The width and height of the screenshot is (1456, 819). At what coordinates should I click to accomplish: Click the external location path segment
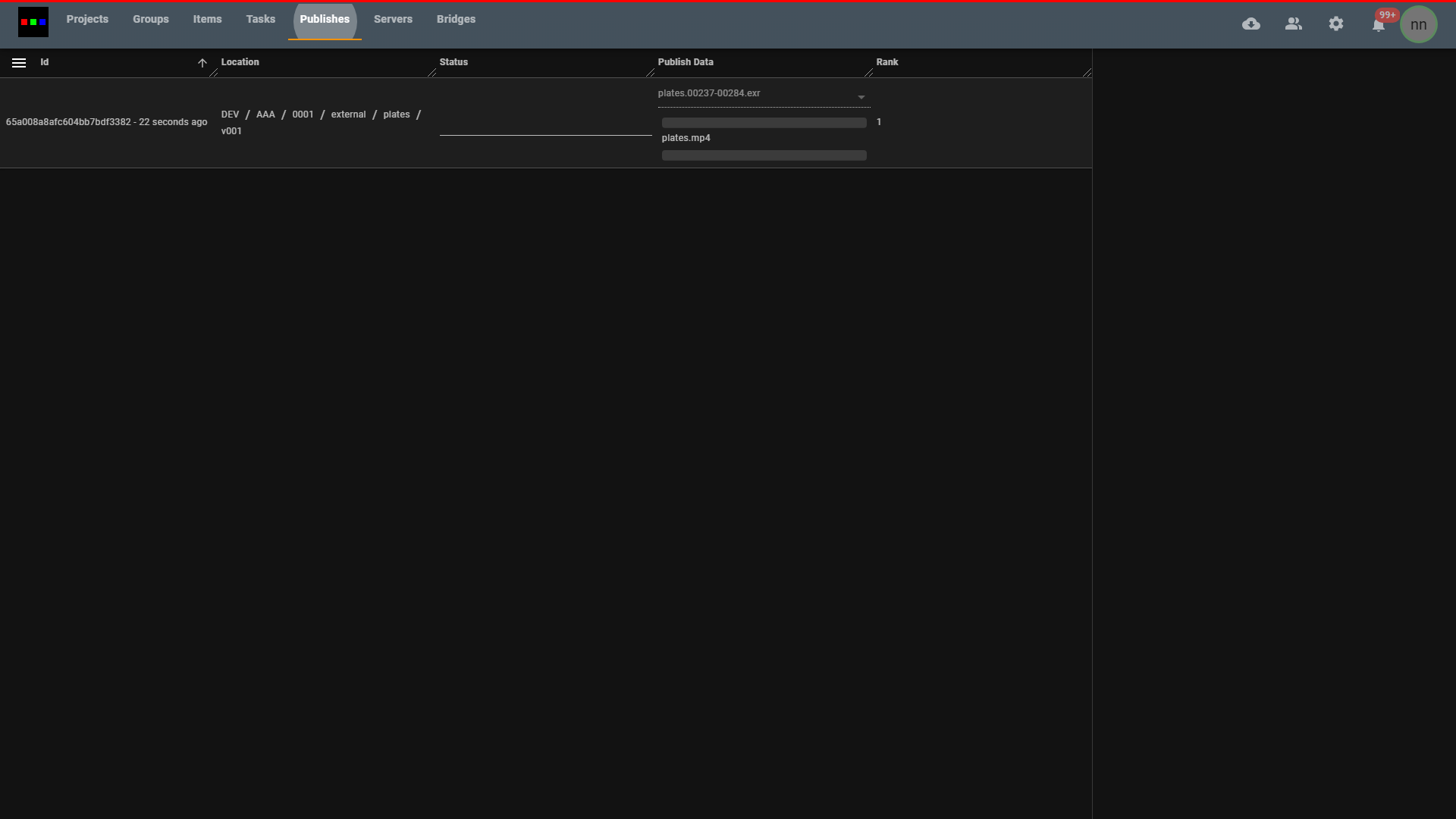click(x=348, y=115)
